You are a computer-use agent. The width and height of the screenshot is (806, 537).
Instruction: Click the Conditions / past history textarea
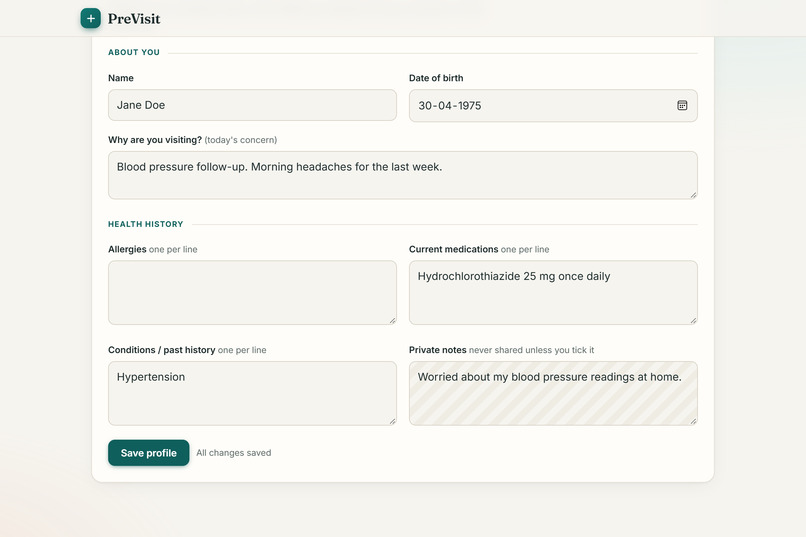[x=252, y=393]
